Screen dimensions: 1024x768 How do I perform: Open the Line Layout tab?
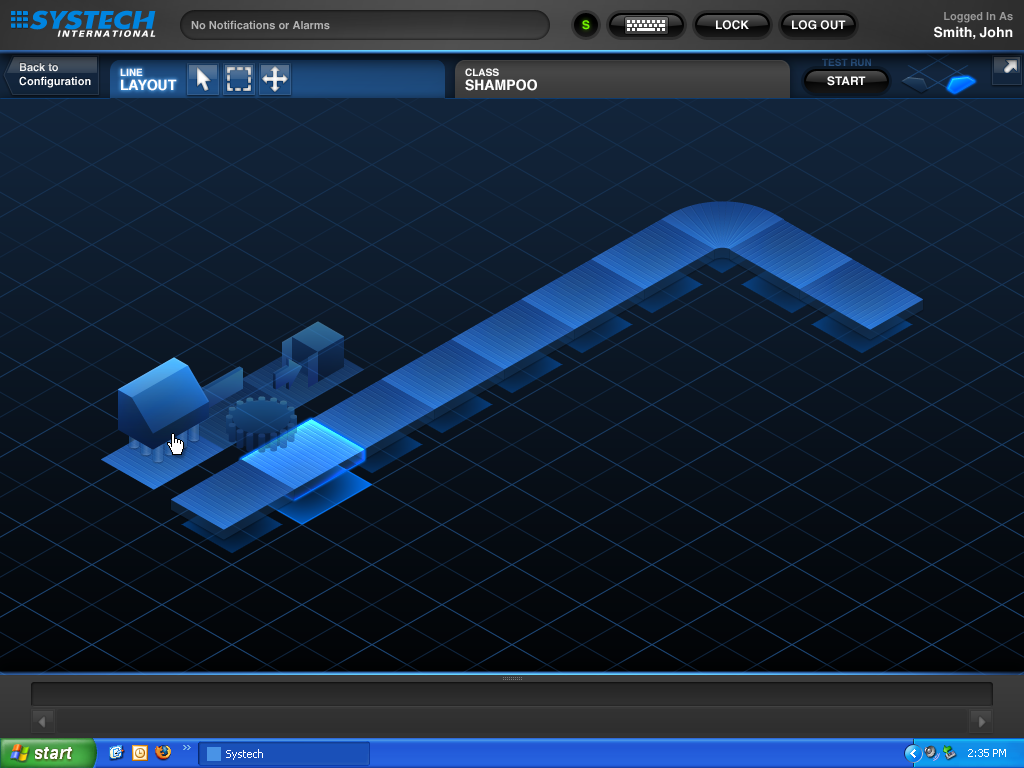point(148,79)
